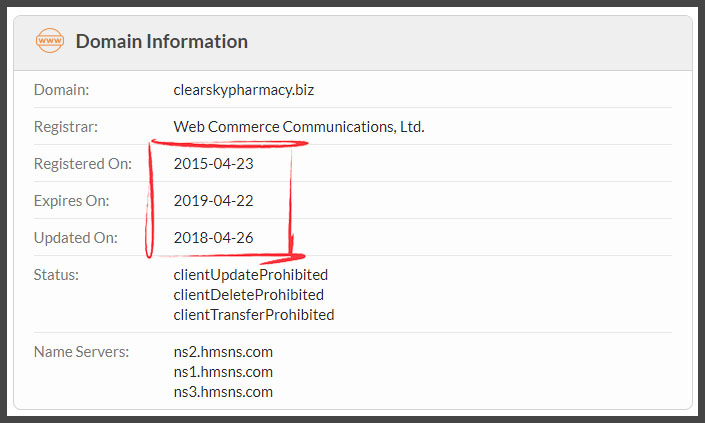705x423 pixels.
Task: Click the Status: field label
Action: (57, 274)
